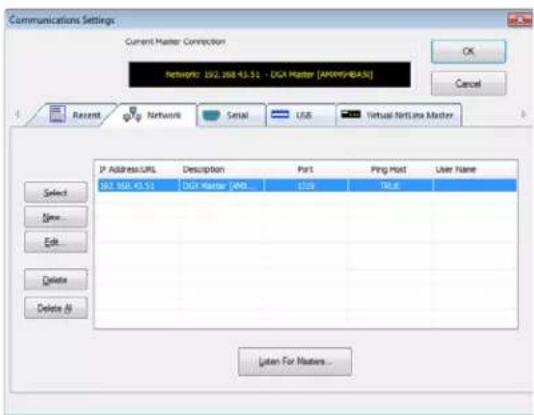
Task: Click the Select button
Action: pos(56,192)
